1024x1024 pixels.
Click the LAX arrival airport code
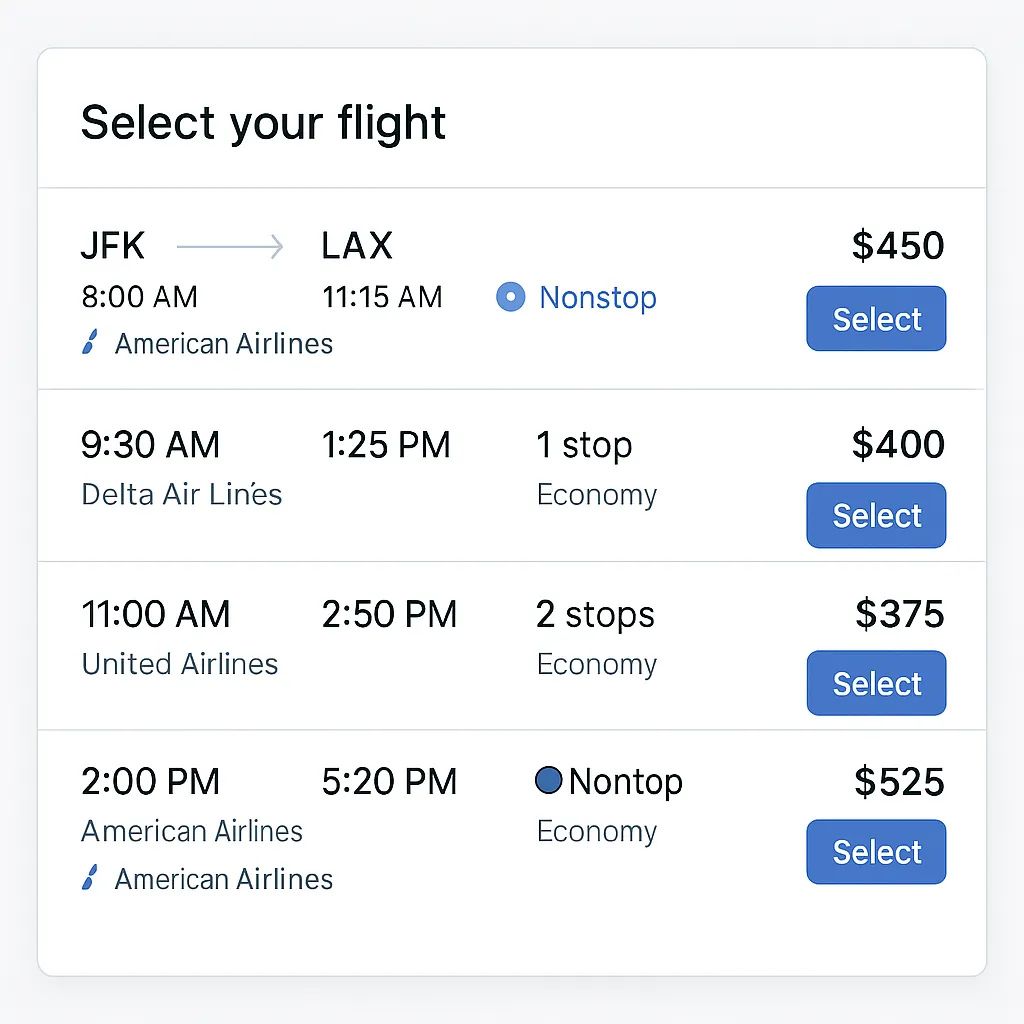click(357, 246)
